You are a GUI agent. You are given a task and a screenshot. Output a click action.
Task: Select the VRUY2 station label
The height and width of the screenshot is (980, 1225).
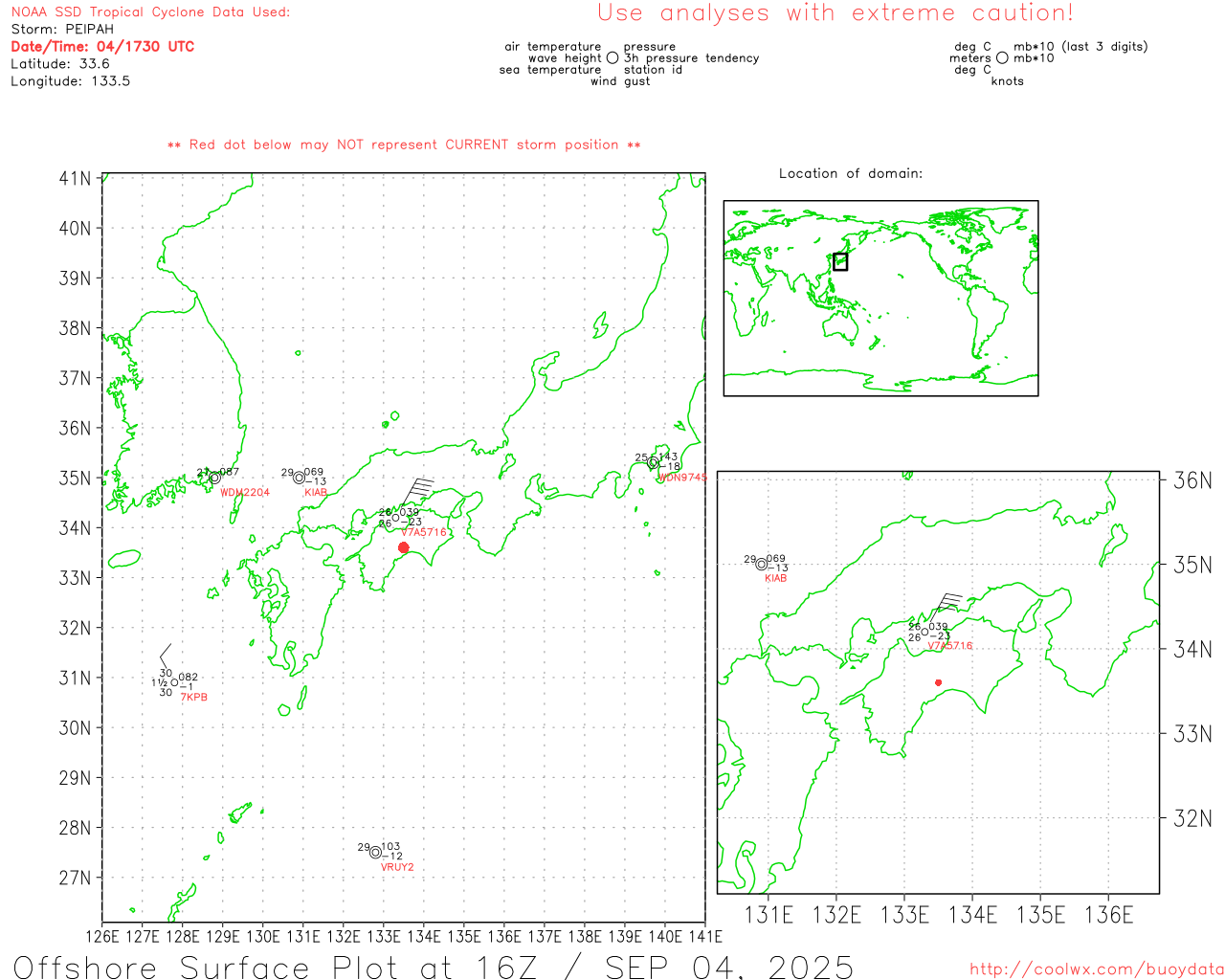(x=397, y=867)
